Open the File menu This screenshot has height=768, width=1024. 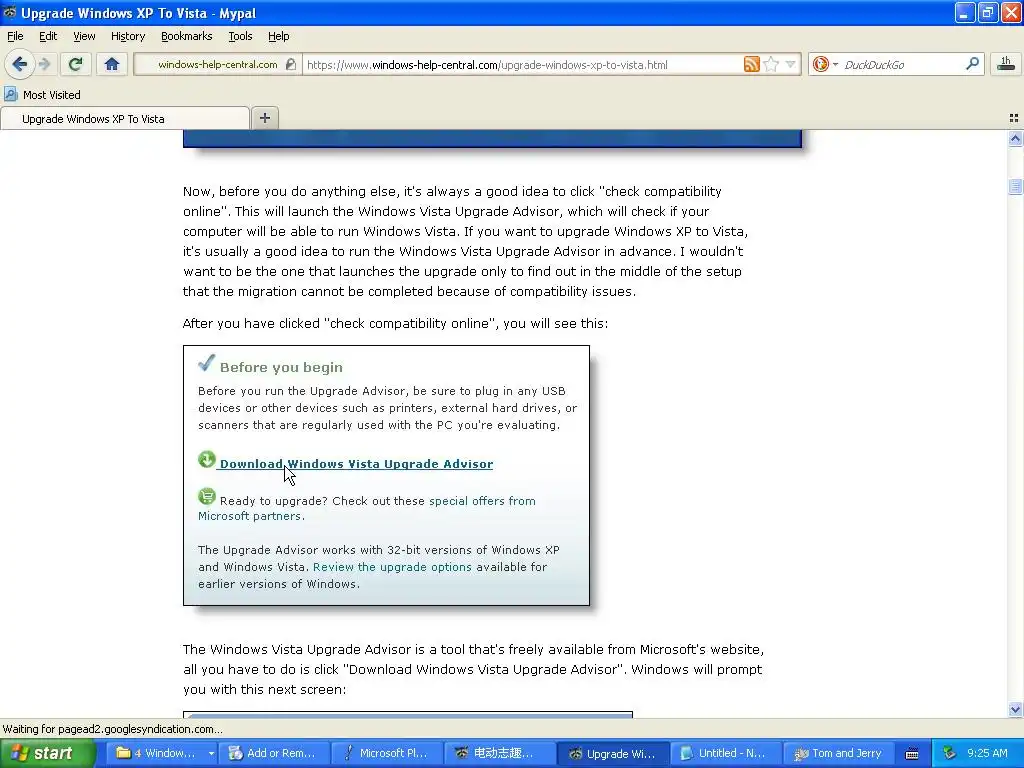(x=15, y=36)
